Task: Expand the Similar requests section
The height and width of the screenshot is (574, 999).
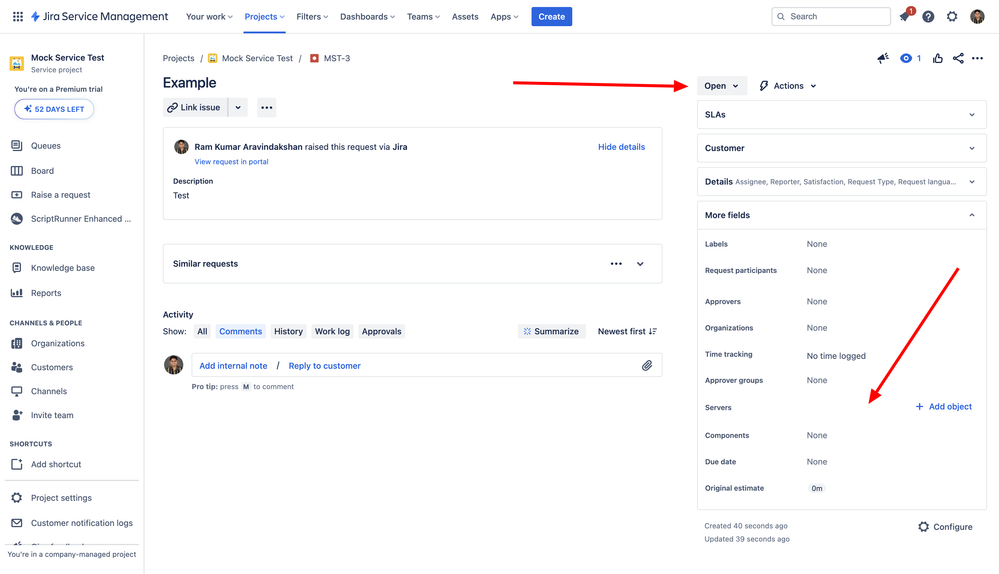Action: tap(640, 264)
